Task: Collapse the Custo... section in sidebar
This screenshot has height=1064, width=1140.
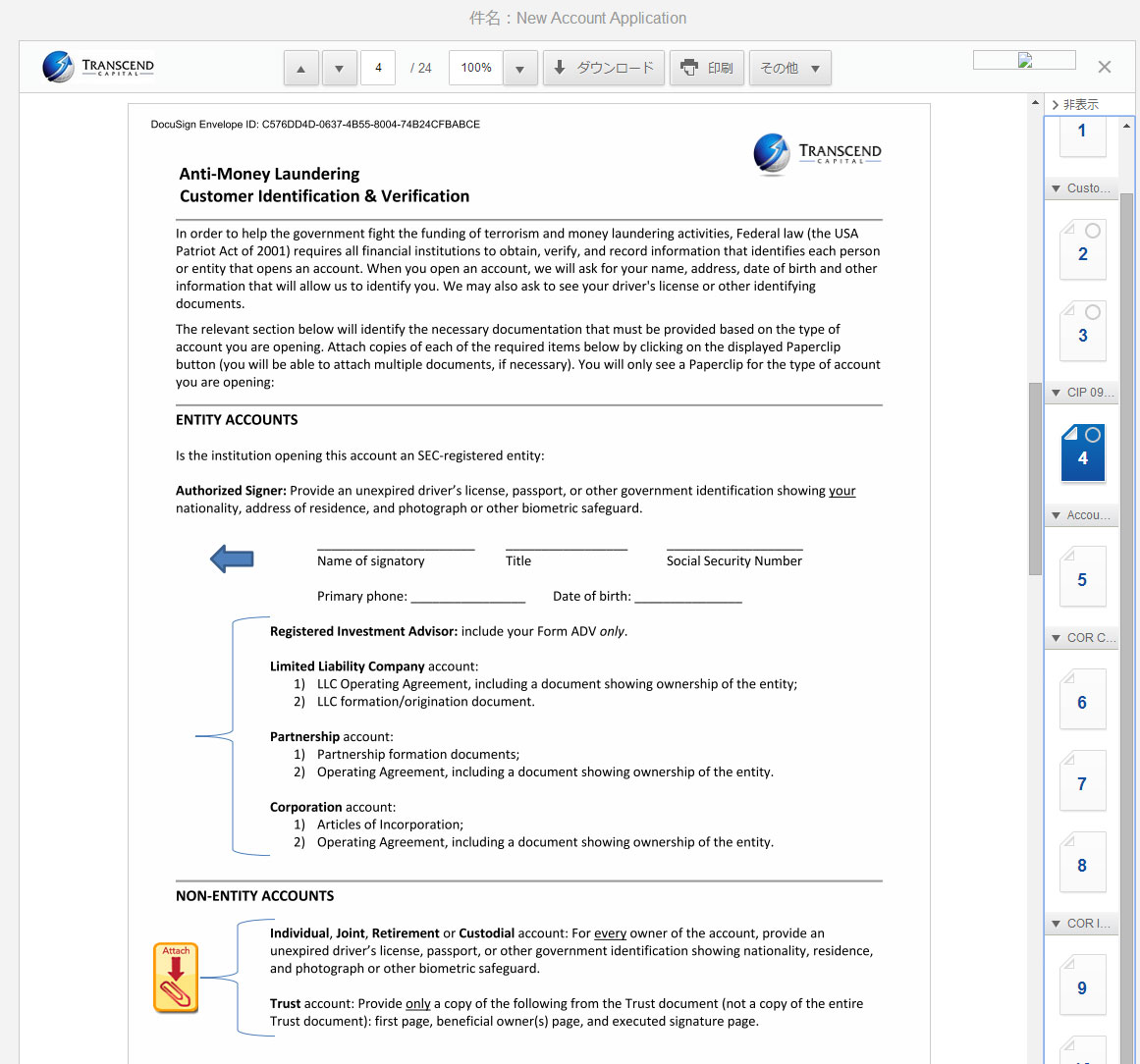Action: (1082, 188)
